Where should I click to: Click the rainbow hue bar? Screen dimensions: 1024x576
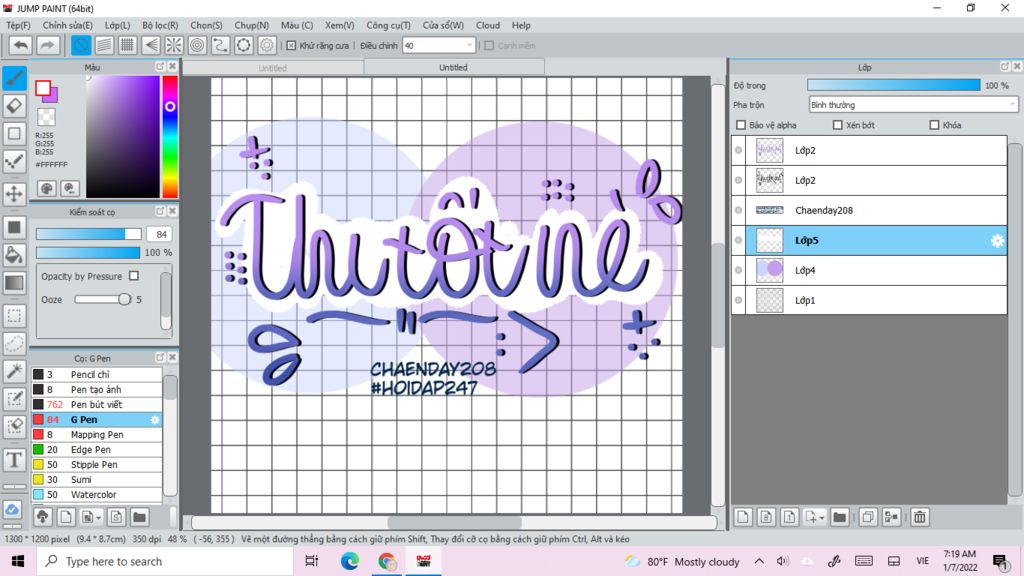[170, 136]
